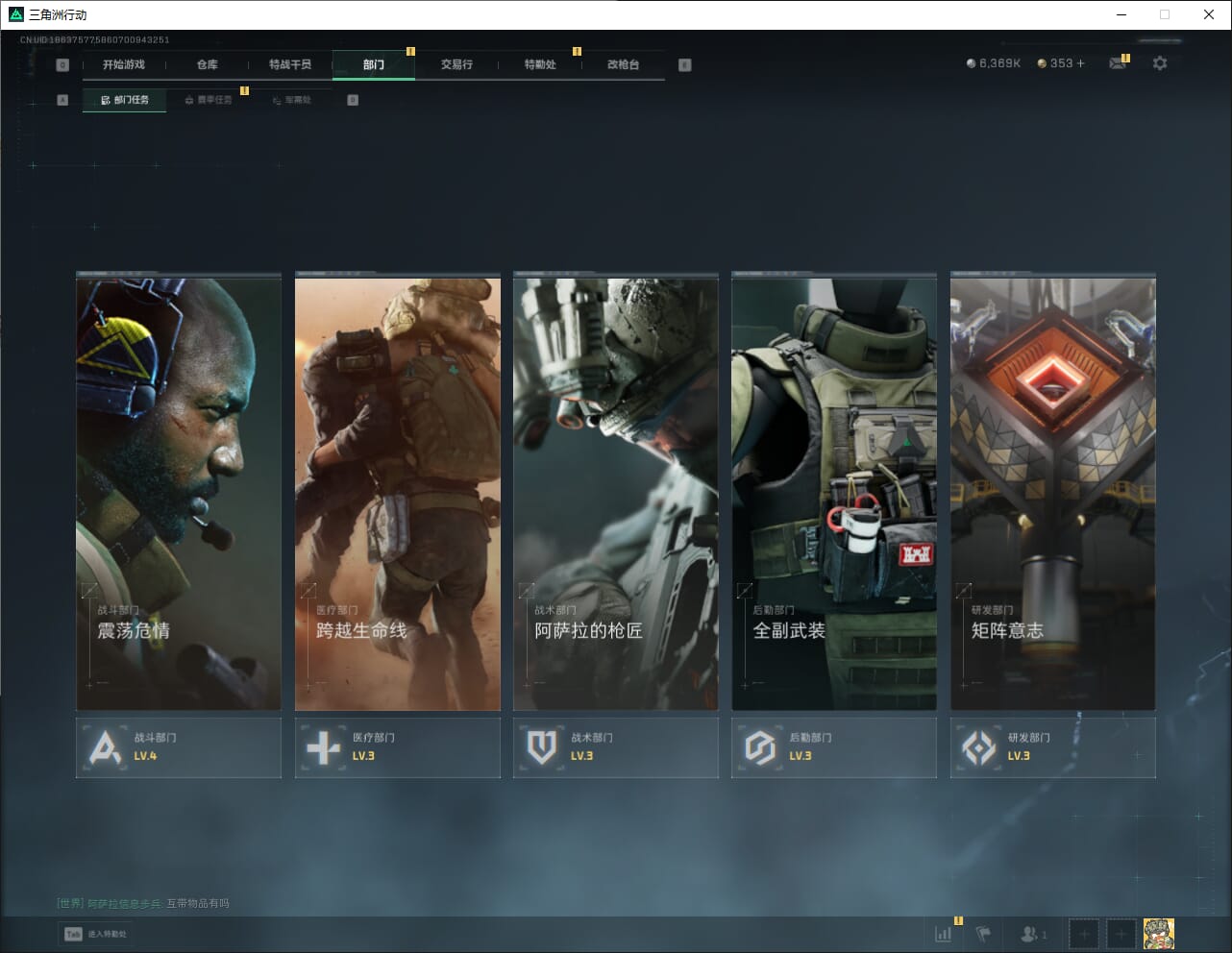The width and height of the screenshot is (1232, 953).
Task: Open the mail envelope icon
Action: pos(1117,63)
